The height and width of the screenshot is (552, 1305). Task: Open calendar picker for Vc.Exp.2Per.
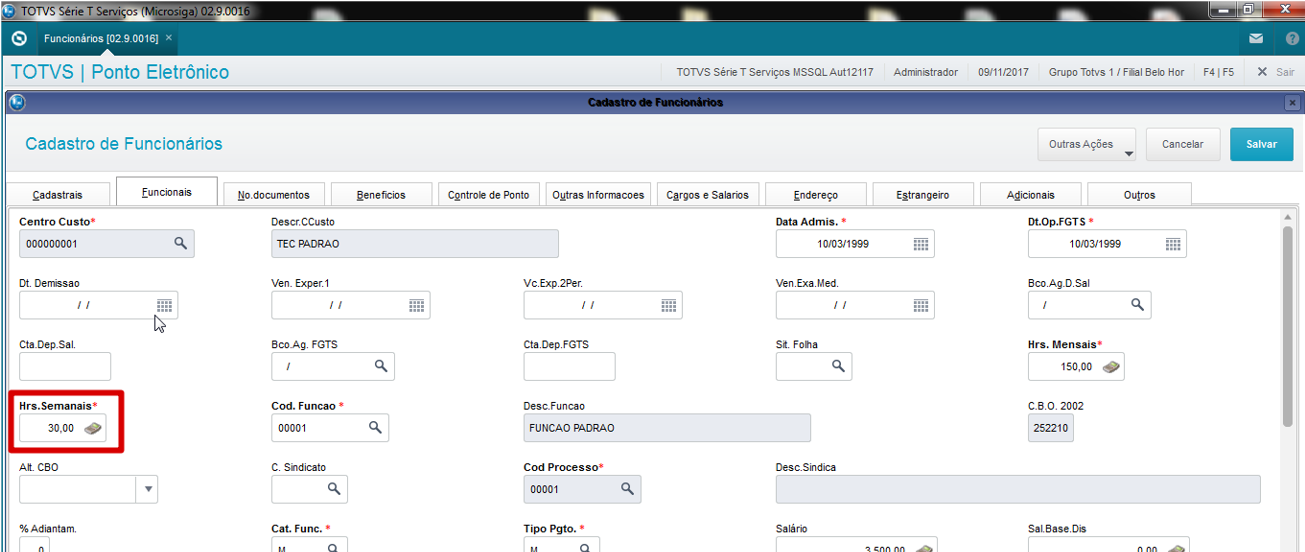pyautogui.click(x=669, y=305)
